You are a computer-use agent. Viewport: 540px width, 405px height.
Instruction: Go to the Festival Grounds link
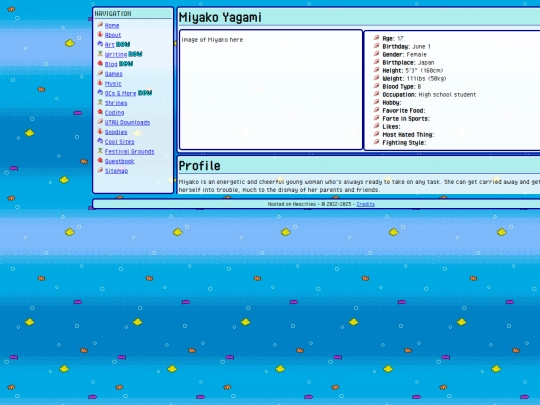click(x=129, y=152)
